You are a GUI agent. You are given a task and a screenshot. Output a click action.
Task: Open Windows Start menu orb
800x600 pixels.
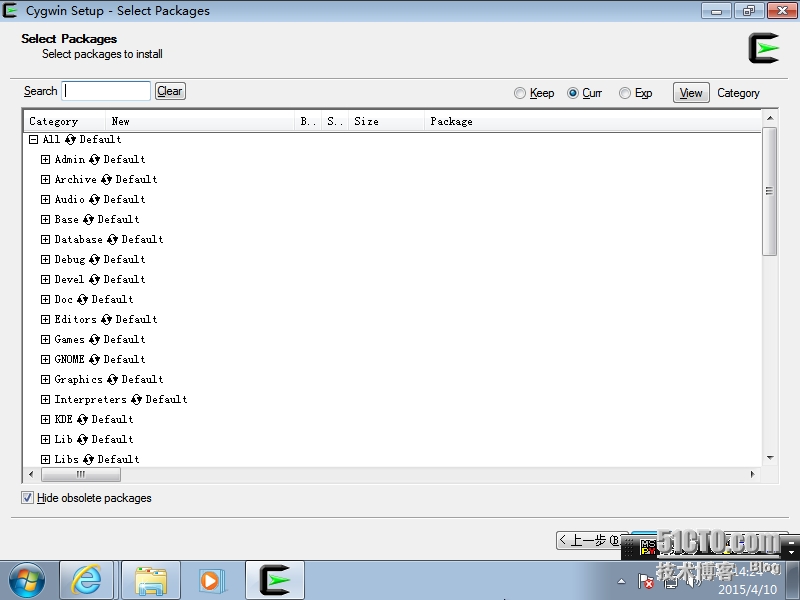(27, 581)
